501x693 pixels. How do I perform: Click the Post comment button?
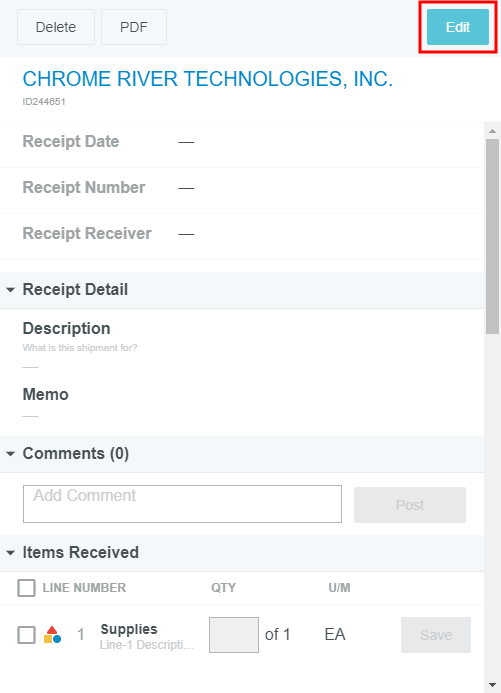pyautogui.click(x=410, y=505)
